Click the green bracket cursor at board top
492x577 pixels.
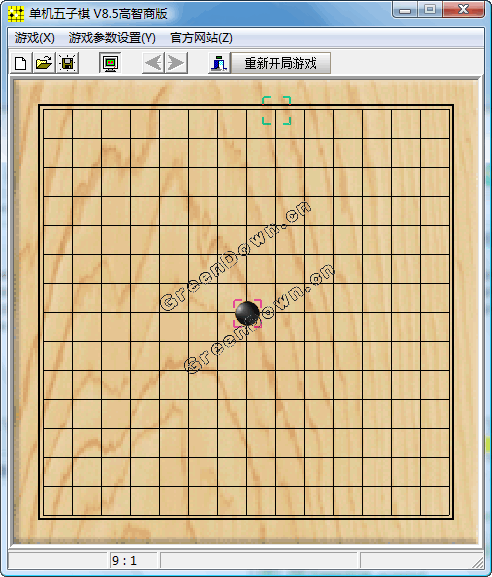coord(276,110)
